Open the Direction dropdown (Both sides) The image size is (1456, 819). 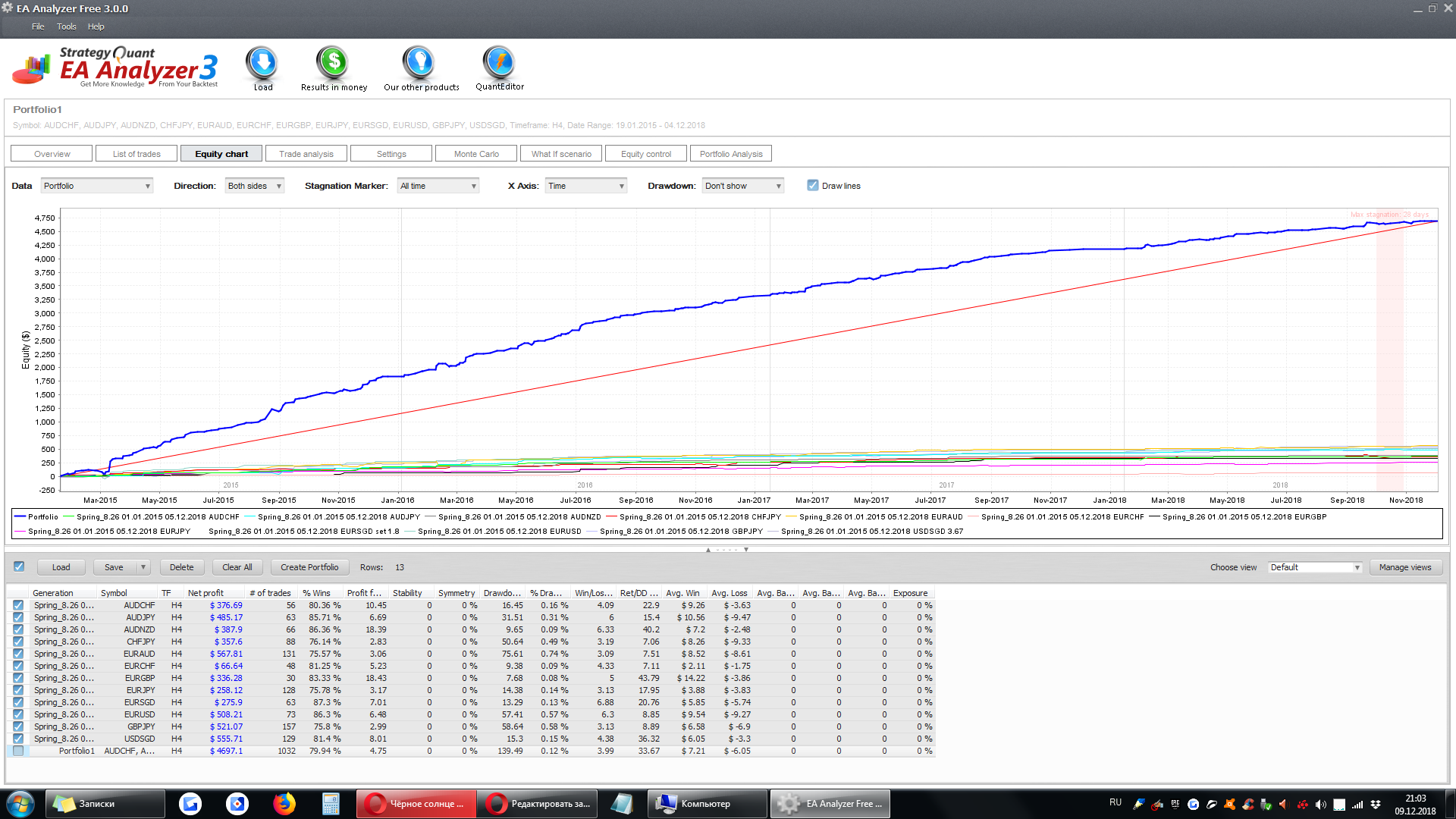255,186
